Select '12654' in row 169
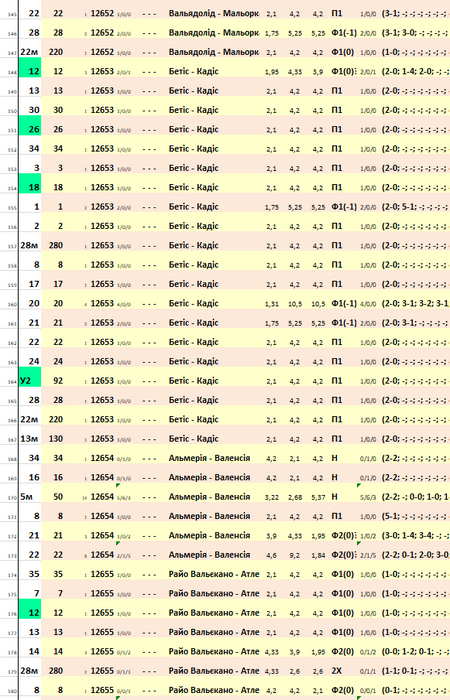 point(102,478)
